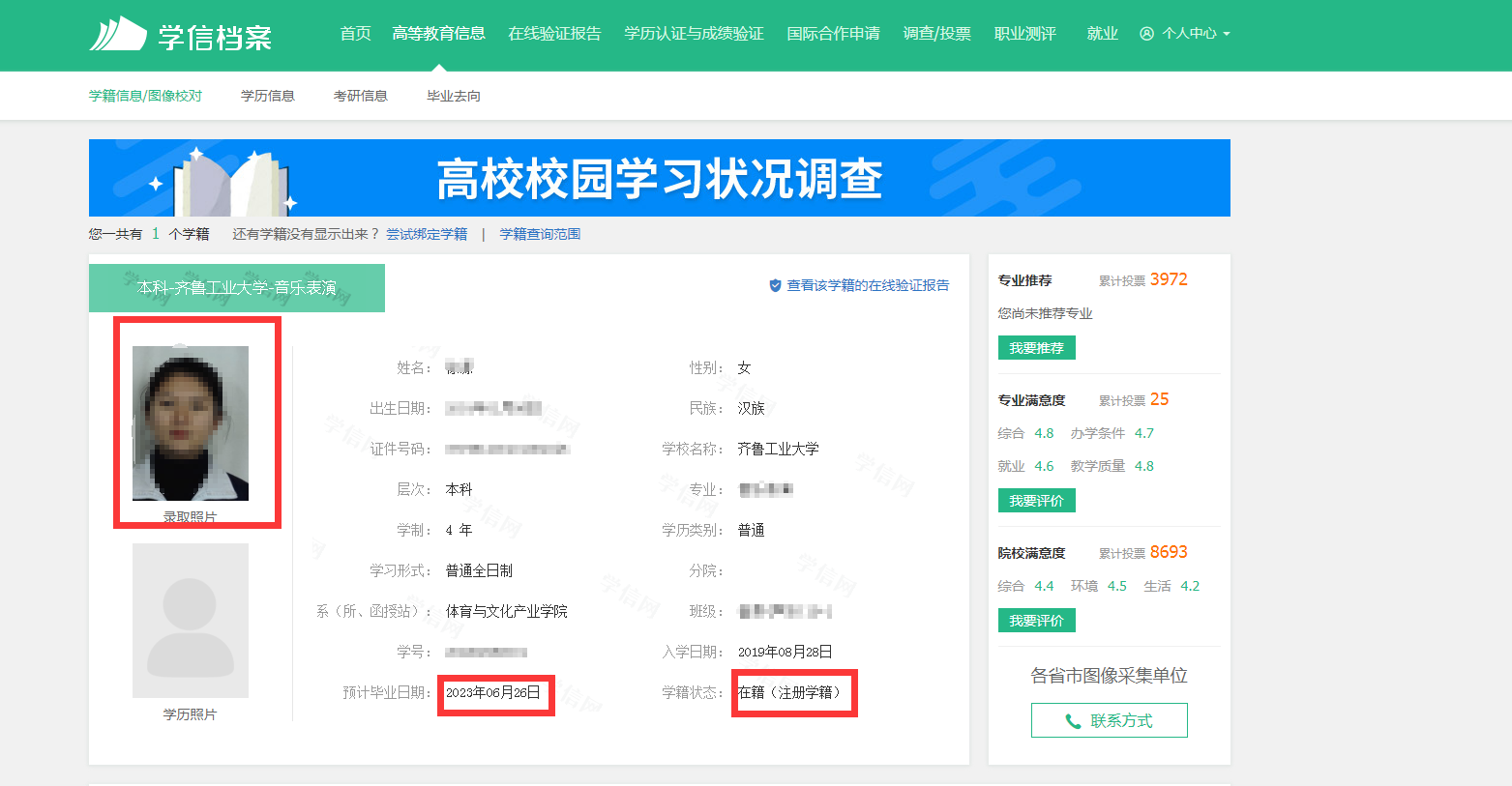Image resolution: width=1512 pixels, height=786 pixels.
Task: Click 预计毕业日期 value 2023年06月26日
Action: tap(493, 692)
